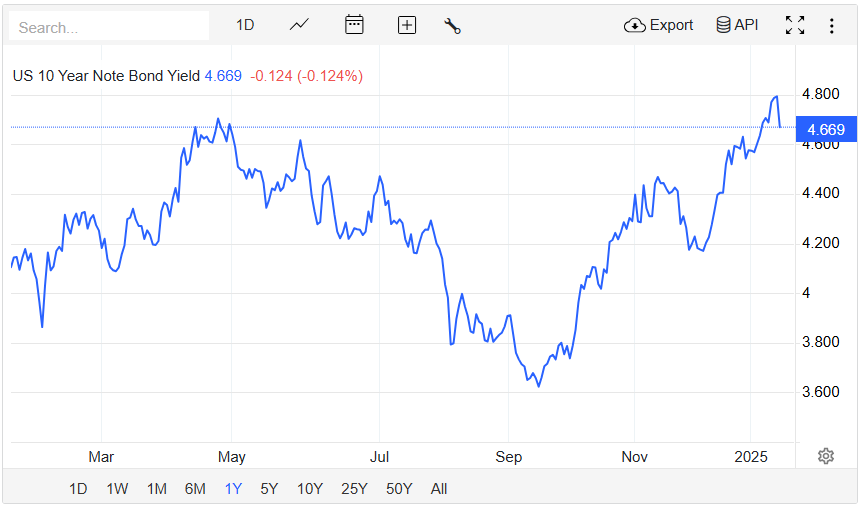Click the 4.200 y-axis label

(x=820, y=243)
